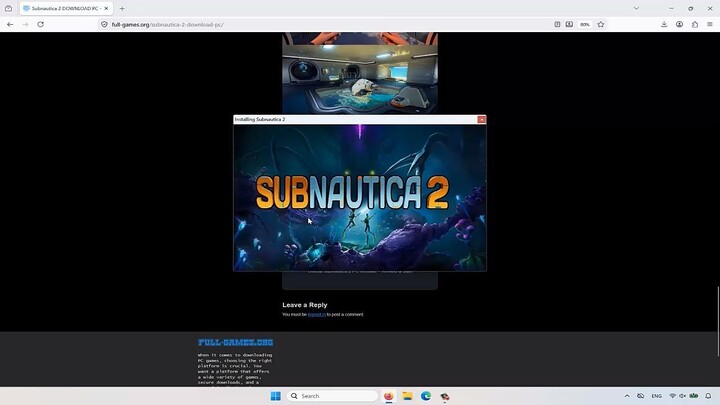Open Firefox View from the tab bar

coord(8,8)
